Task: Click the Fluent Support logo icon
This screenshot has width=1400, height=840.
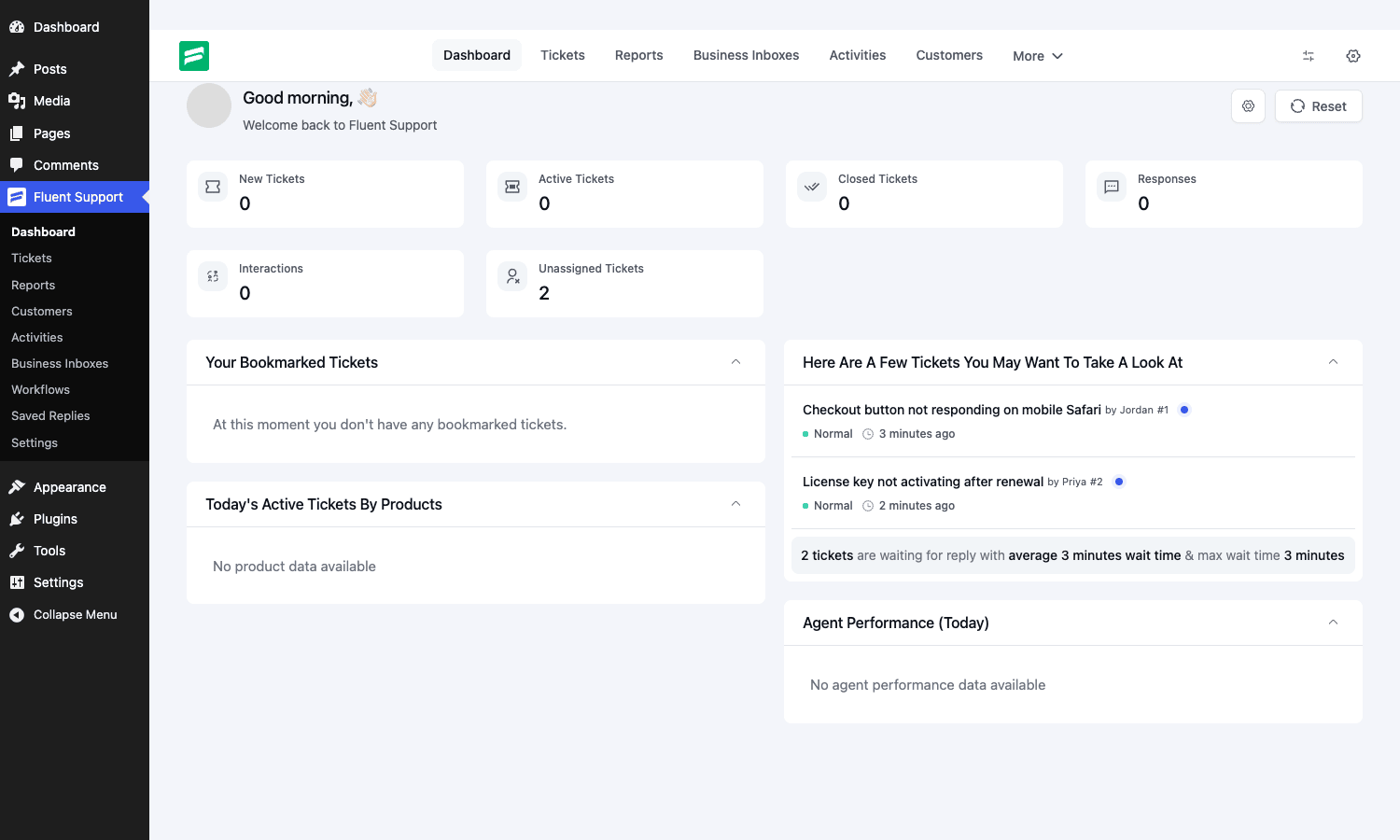Action: (194, 56)
